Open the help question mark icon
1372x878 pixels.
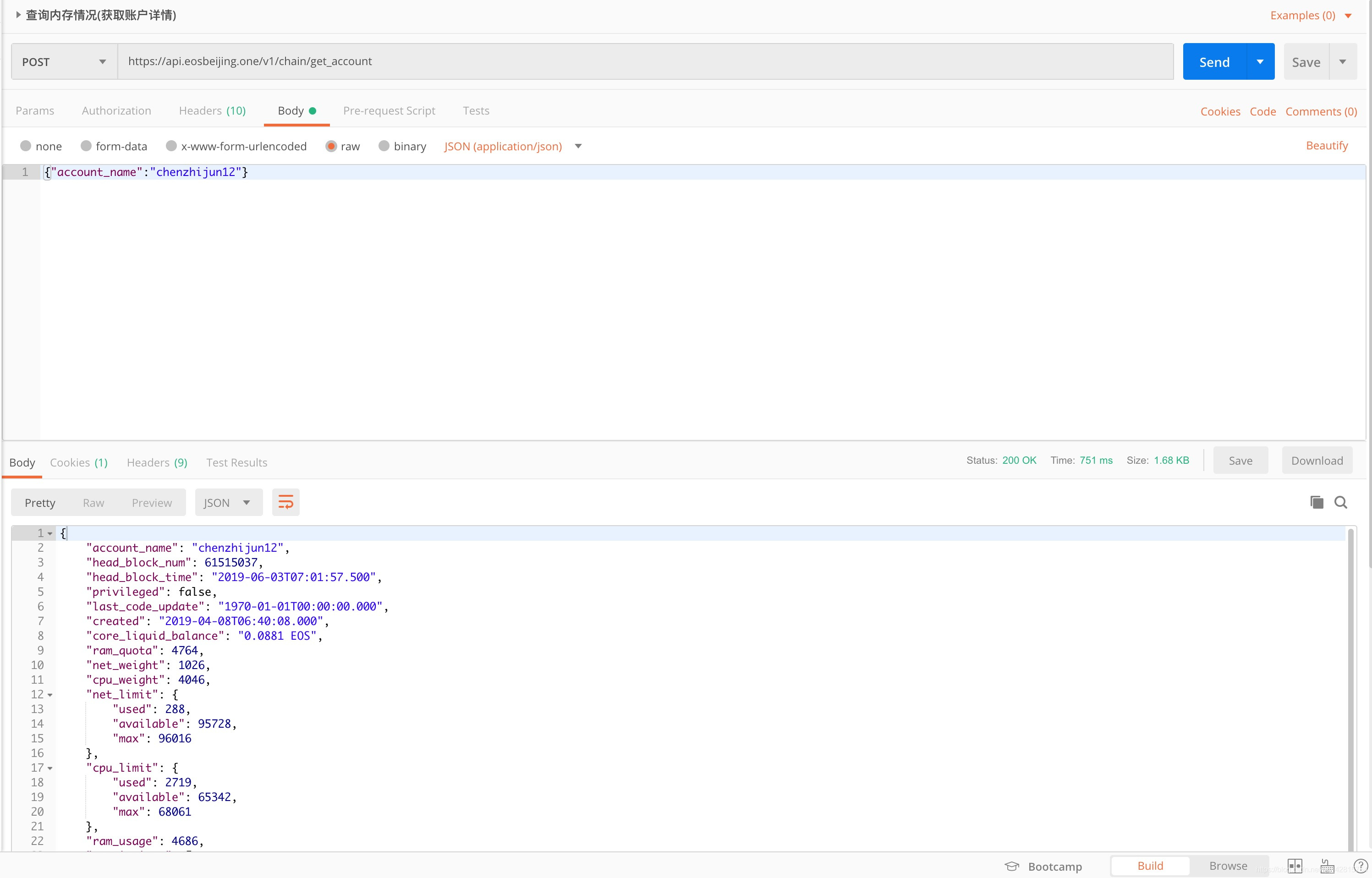1360,866
